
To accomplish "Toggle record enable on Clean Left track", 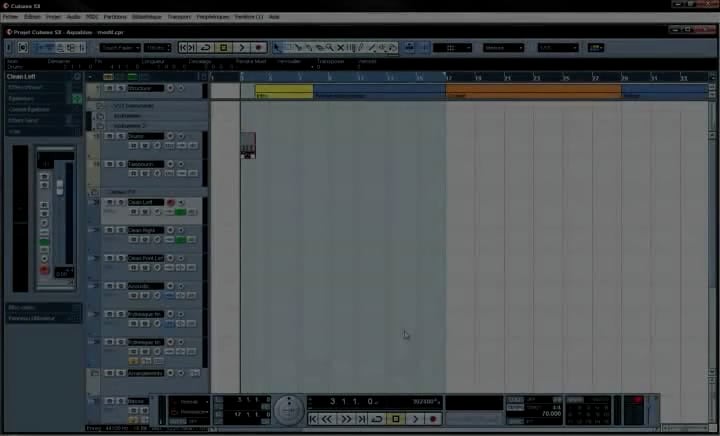I will 170,202.
